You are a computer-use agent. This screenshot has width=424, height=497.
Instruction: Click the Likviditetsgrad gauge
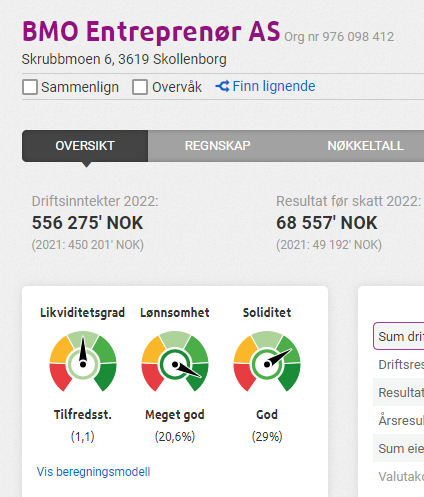point(83,361)
